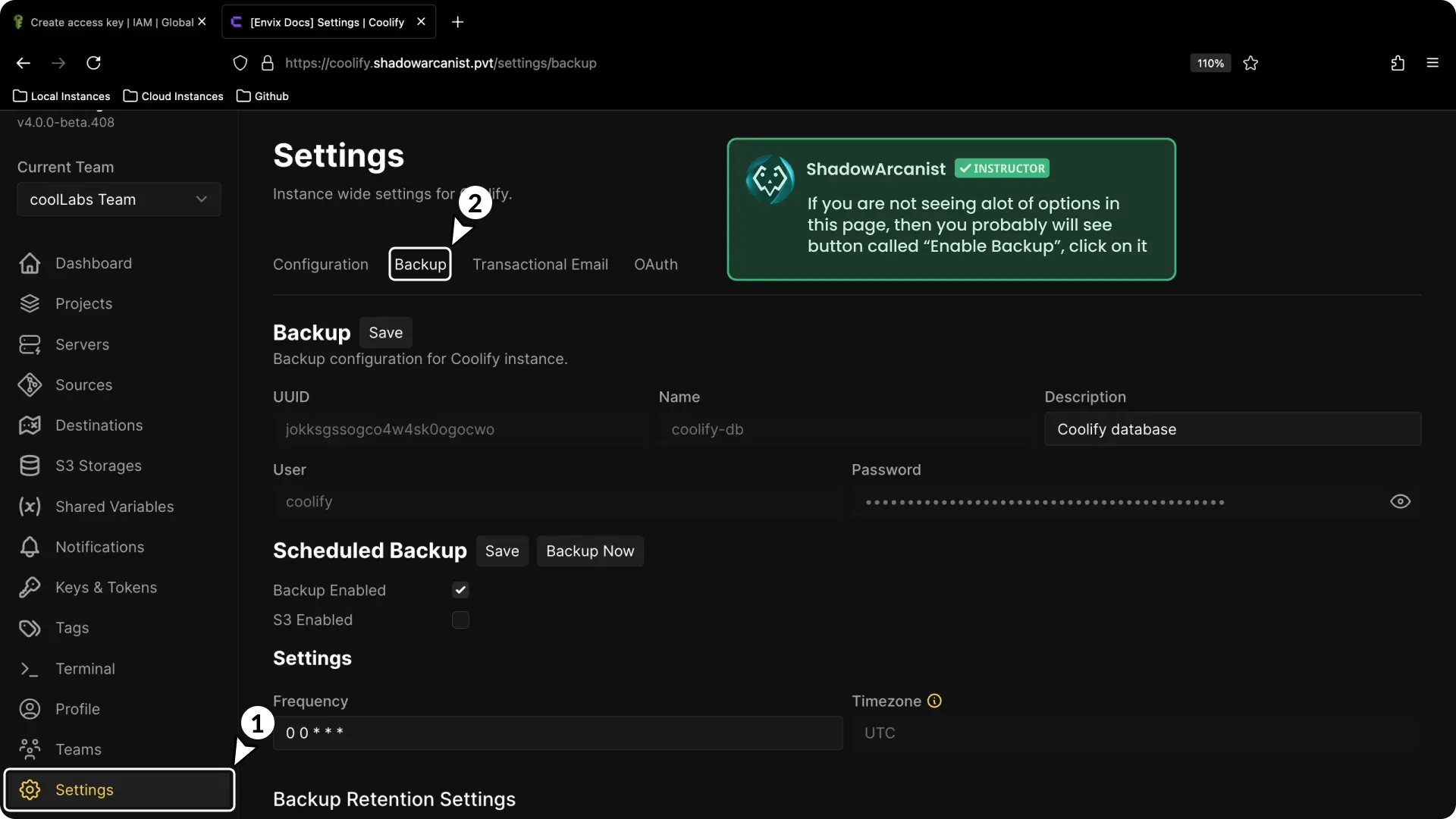Open S3 Storages from the sidebar
The width and height of the screenshot is (1456, 819).
(98, 466)
